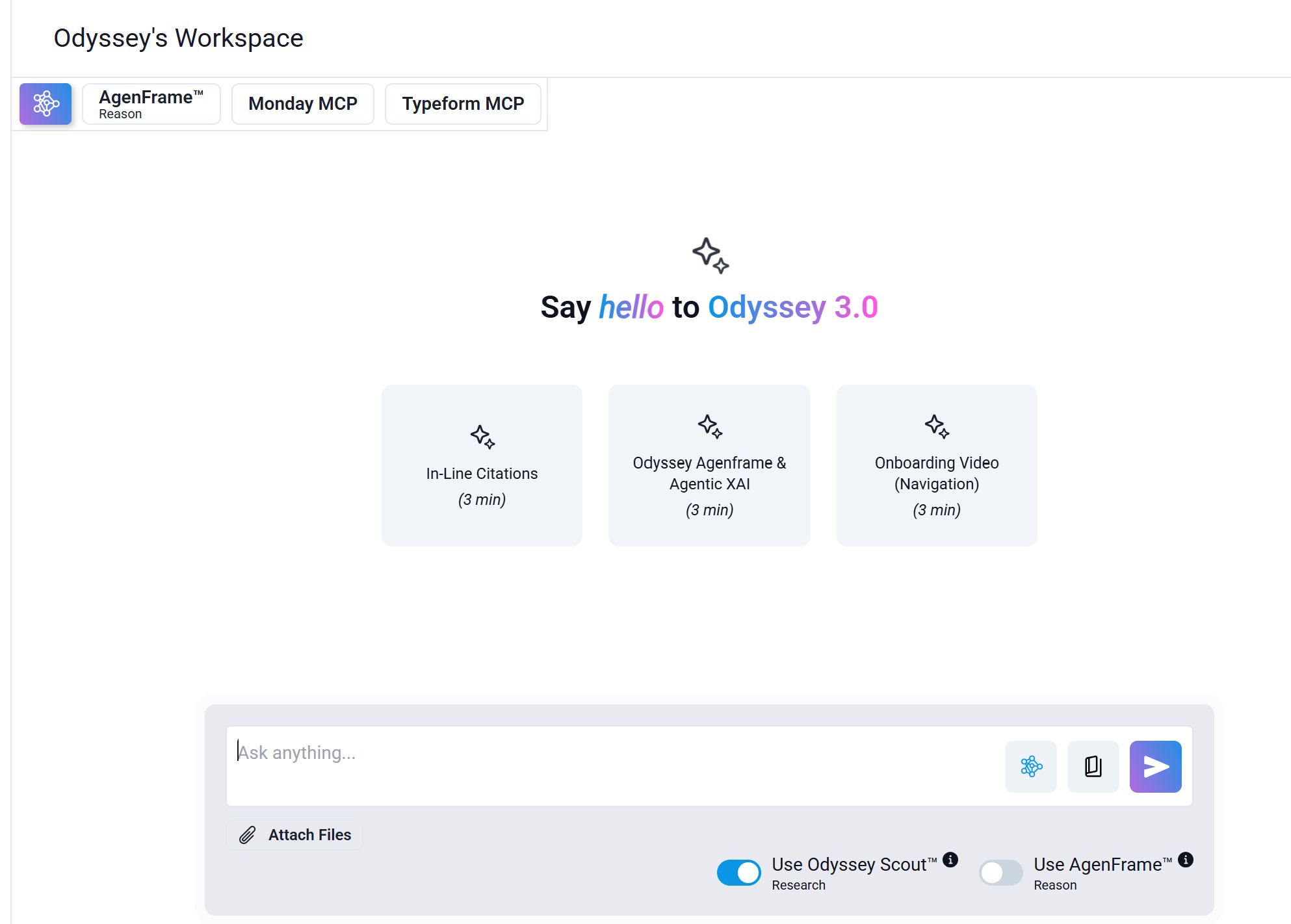
Task: Click Attach Files button
Action: click(x=294, y=835)
